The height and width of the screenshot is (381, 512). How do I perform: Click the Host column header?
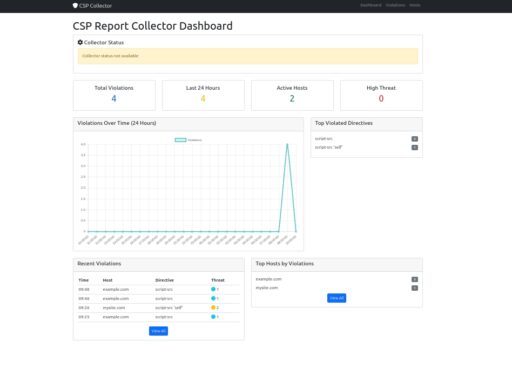(107, 280)
